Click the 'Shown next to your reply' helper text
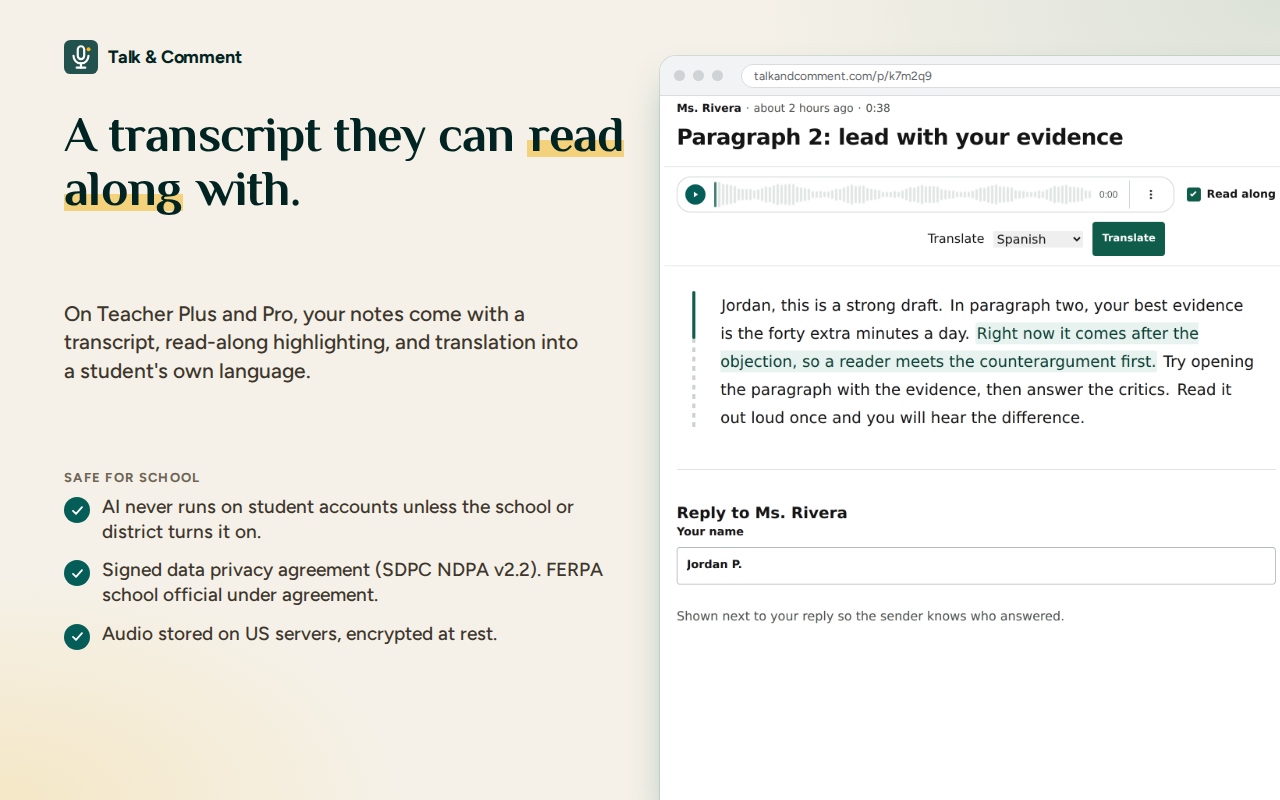 (870, 616)
